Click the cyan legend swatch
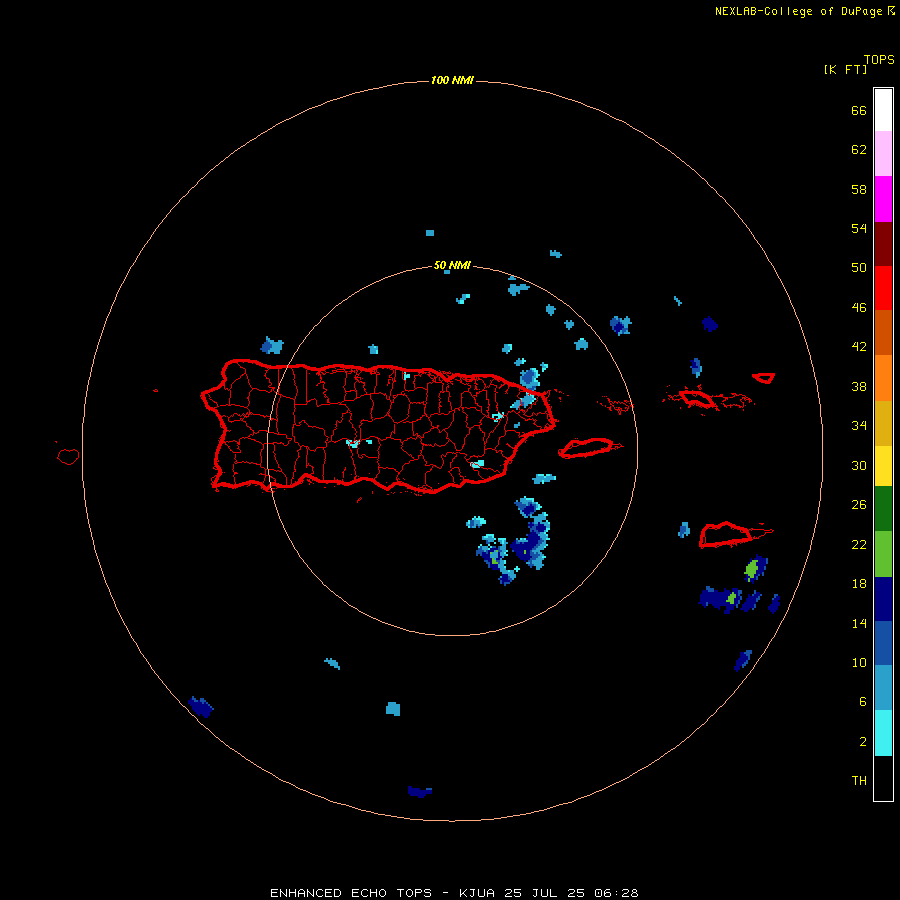This screenshot has width=900, height=900. click(883, 733)
